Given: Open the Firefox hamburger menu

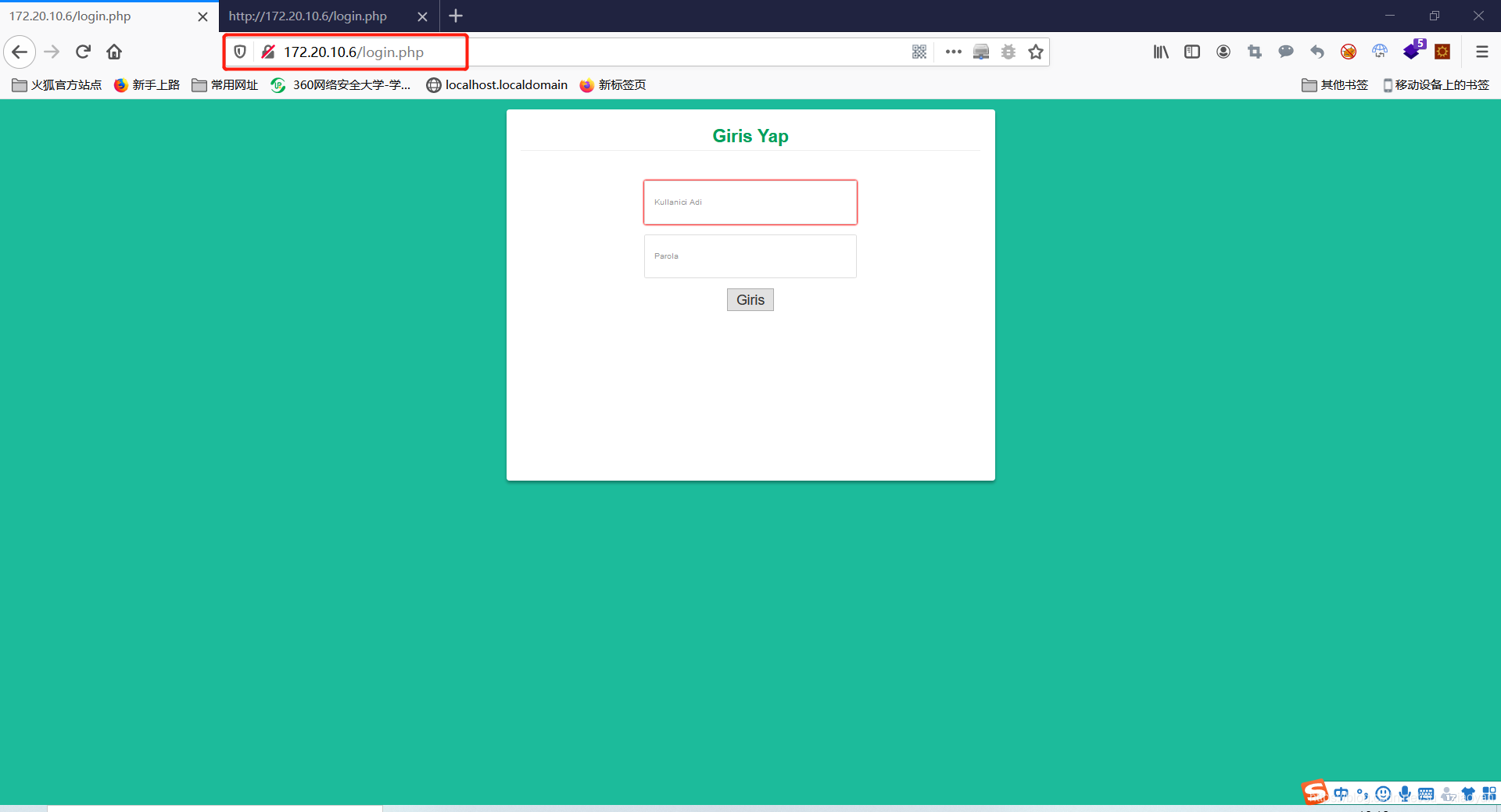Looking at the screenshot, I should point(1481,52).
